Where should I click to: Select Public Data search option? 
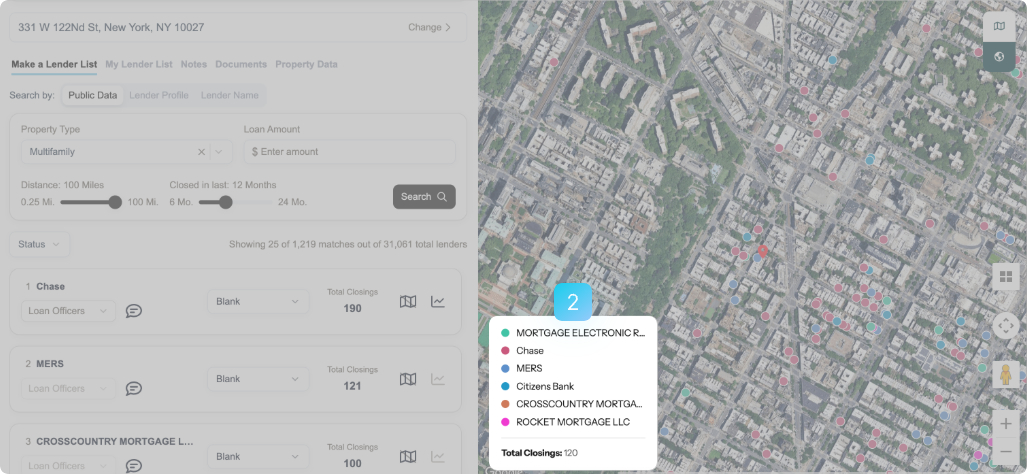[x=92, y=96]
